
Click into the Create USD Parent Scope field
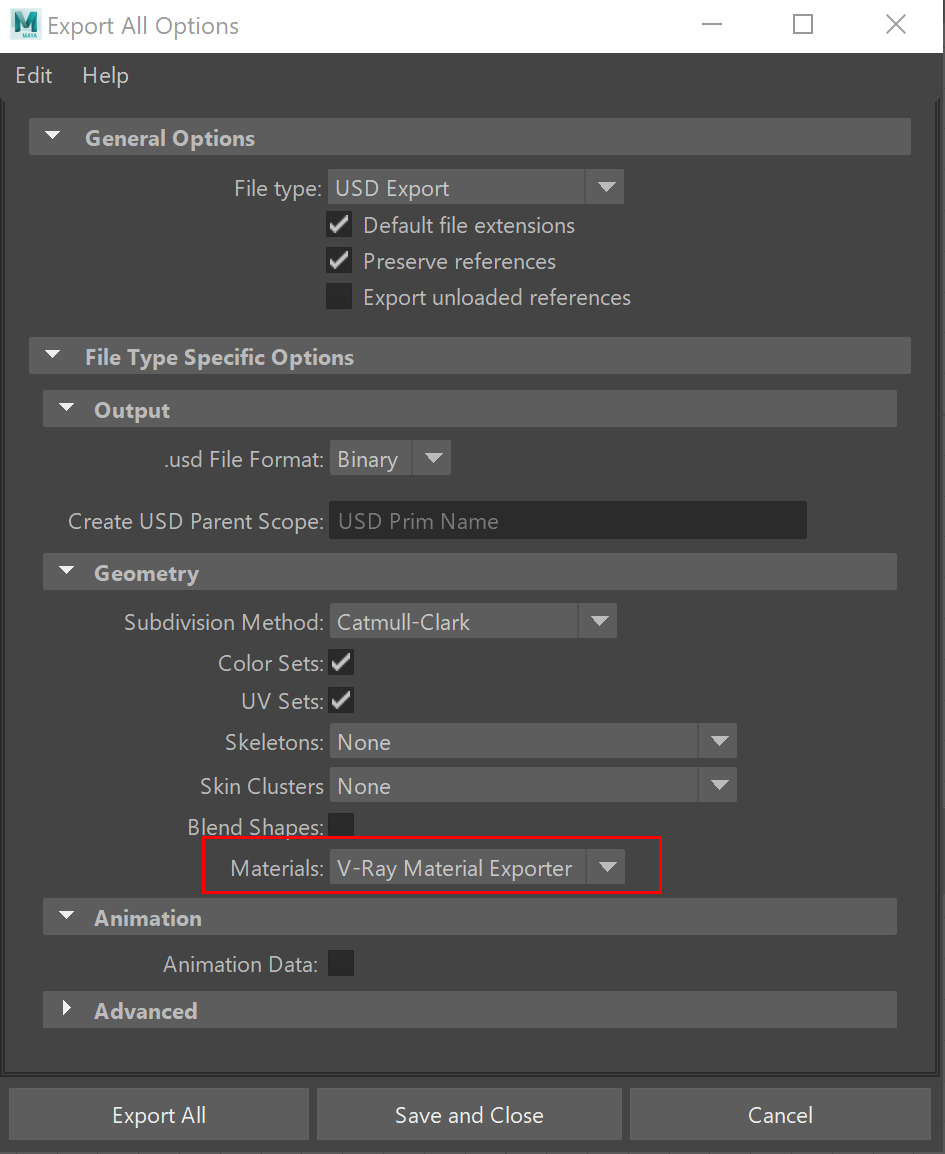click(567, 521)
